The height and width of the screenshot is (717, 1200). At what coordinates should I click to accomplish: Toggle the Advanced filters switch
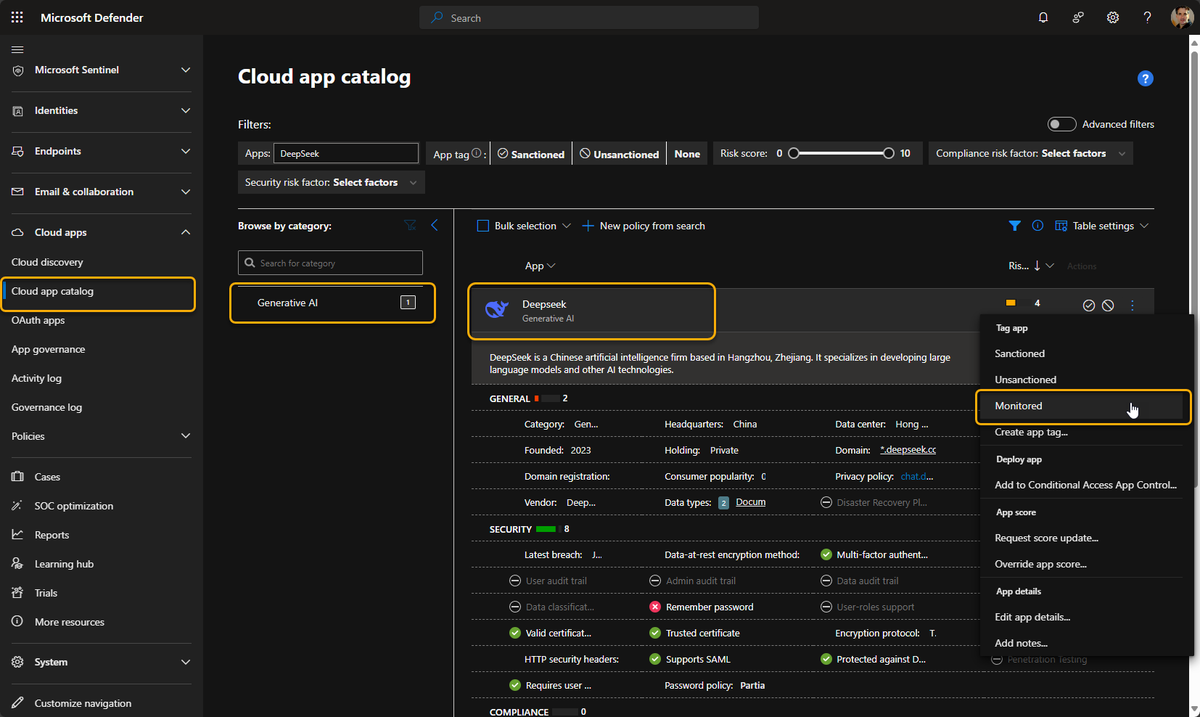1061,124
